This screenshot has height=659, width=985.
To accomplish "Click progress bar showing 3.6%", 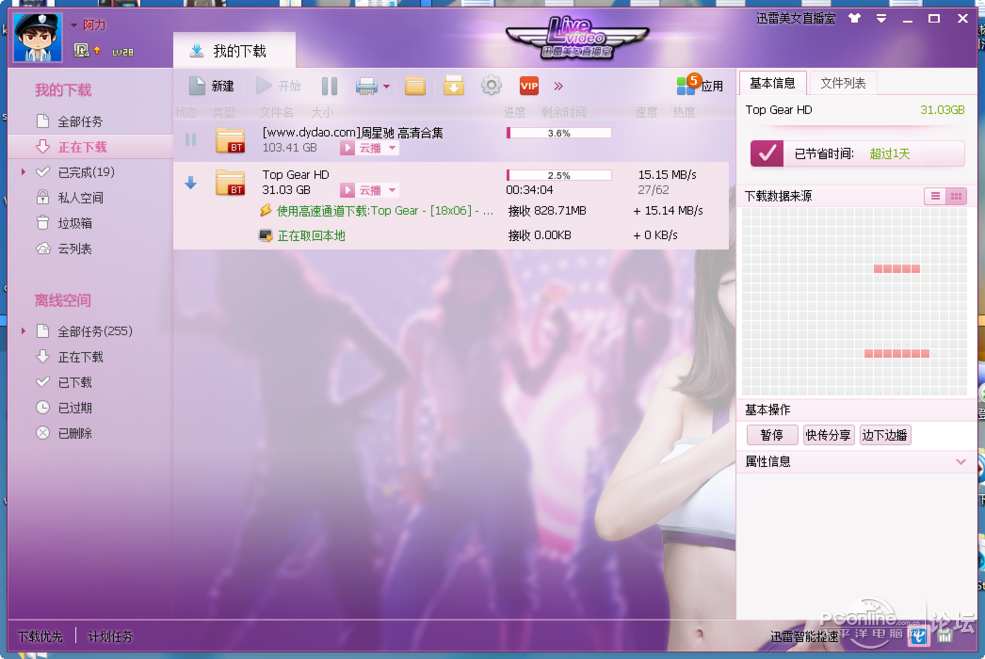I will pyautogui.click(x=558, y=133).
